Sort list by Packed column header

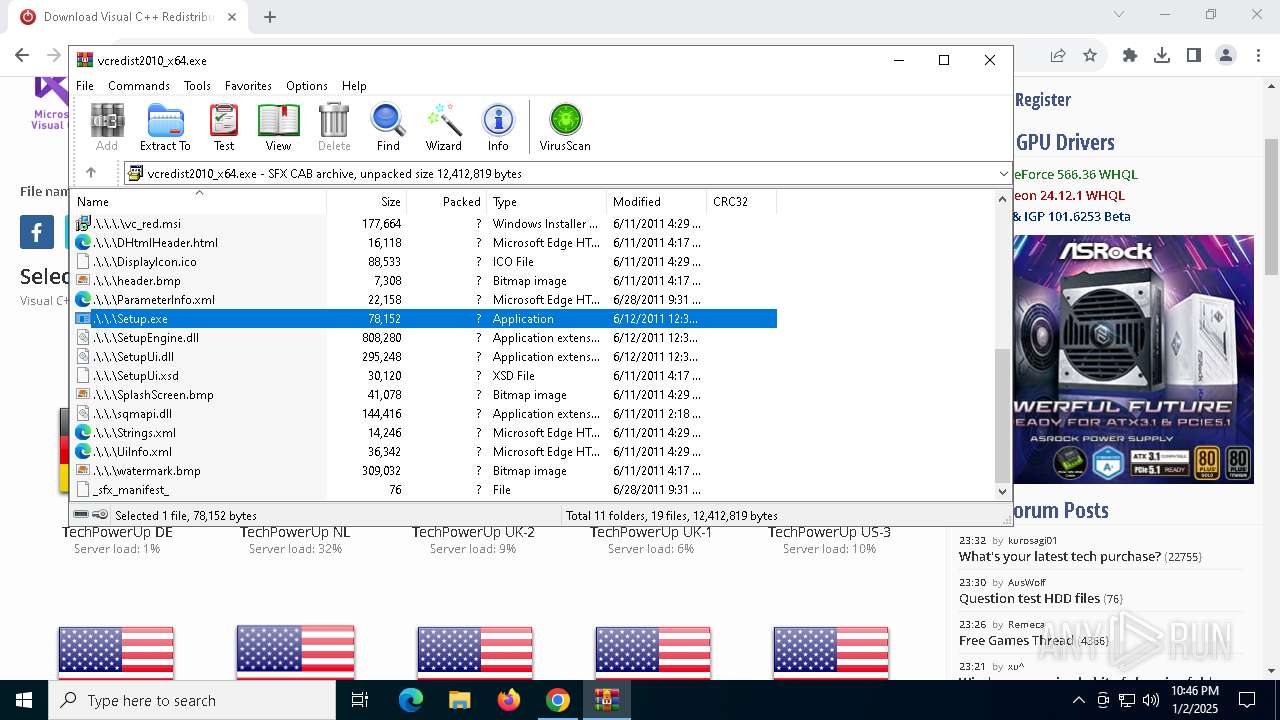coord(446,201)
